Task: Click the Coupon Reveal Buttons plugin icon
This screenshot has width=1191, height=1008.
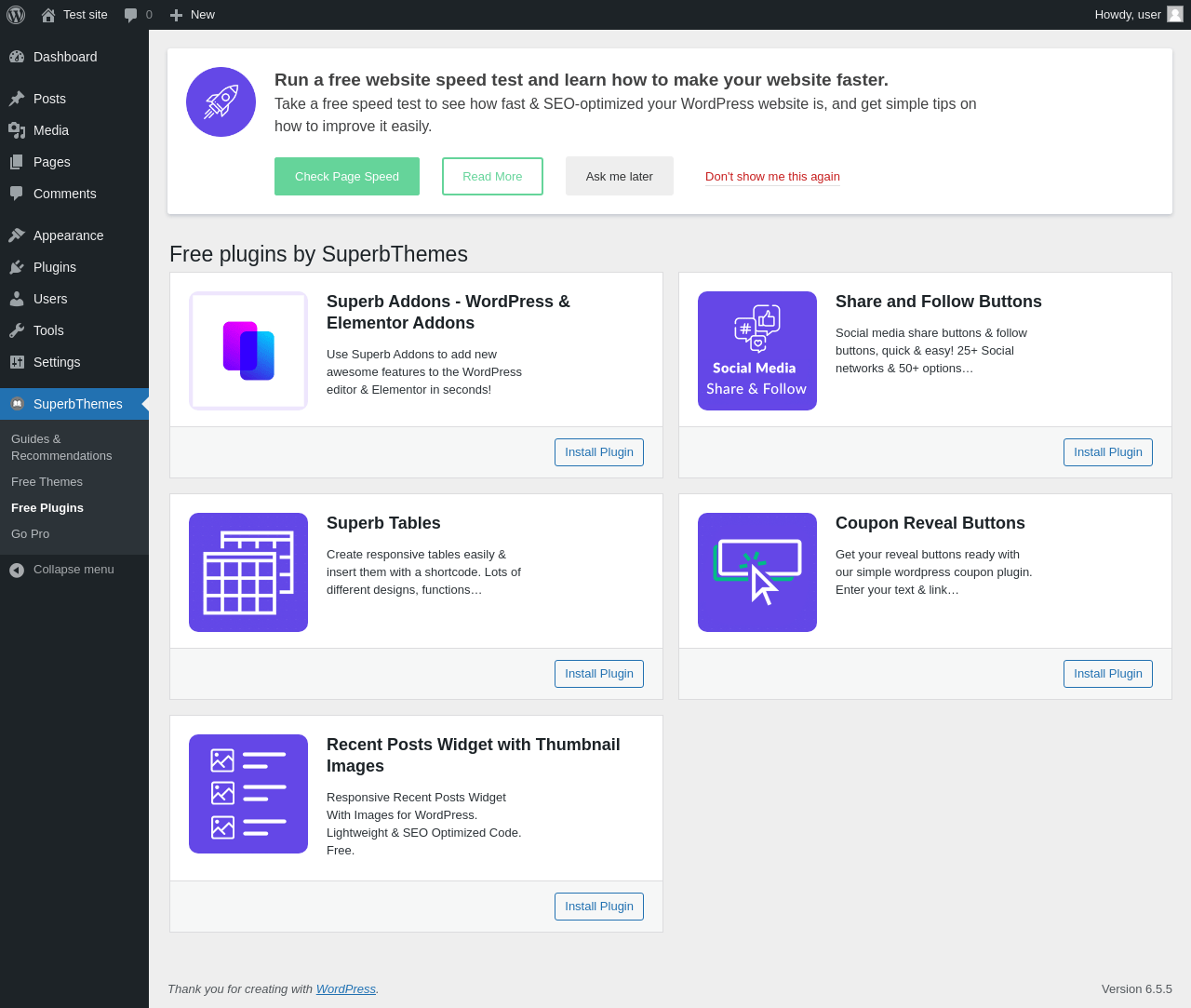Action: pos(757,572)
